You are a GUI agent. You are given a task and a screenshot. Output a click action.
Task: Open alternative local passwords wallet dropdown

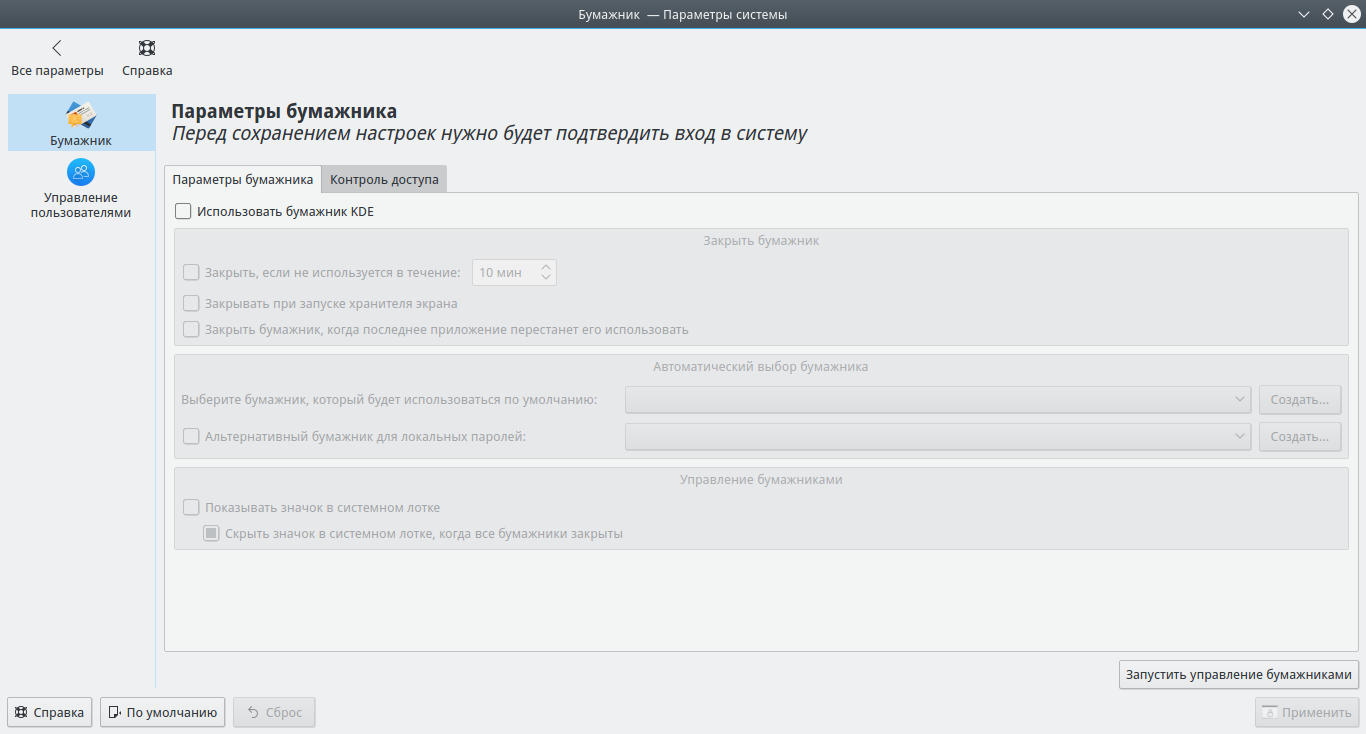pos(938,436)
